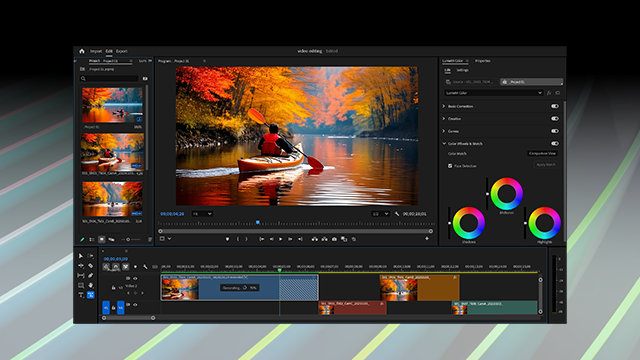Switch Project panel to list view
640x360 pixels.
[x=92, y=240]
